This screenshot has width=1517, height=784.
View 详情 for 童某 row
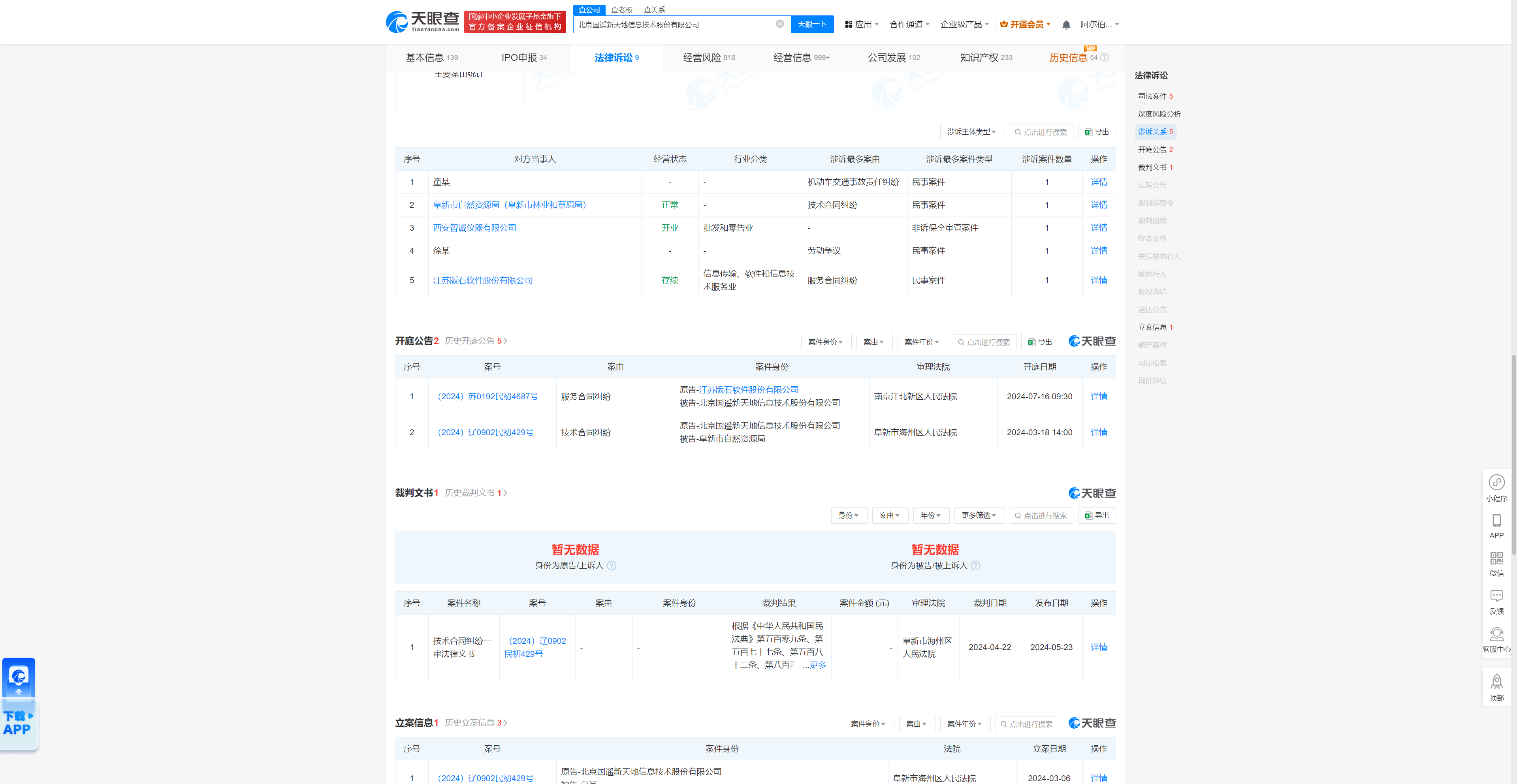(1098, 182)
